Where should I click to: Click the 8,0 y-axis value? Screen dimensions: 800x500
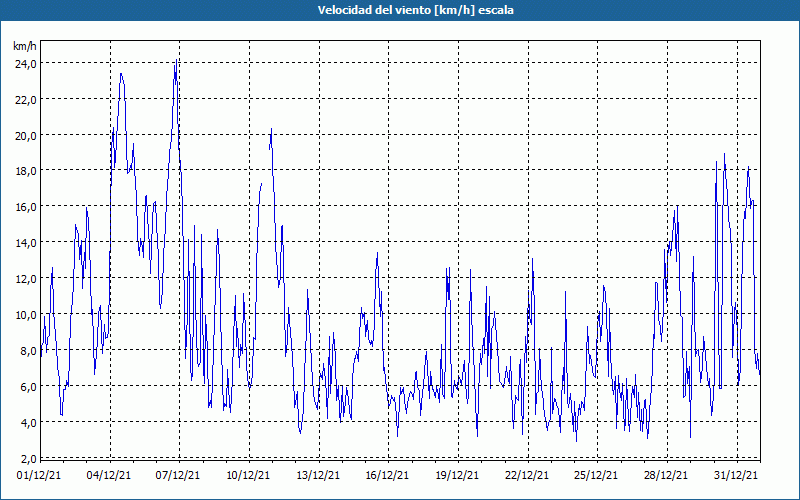(28, 351)
